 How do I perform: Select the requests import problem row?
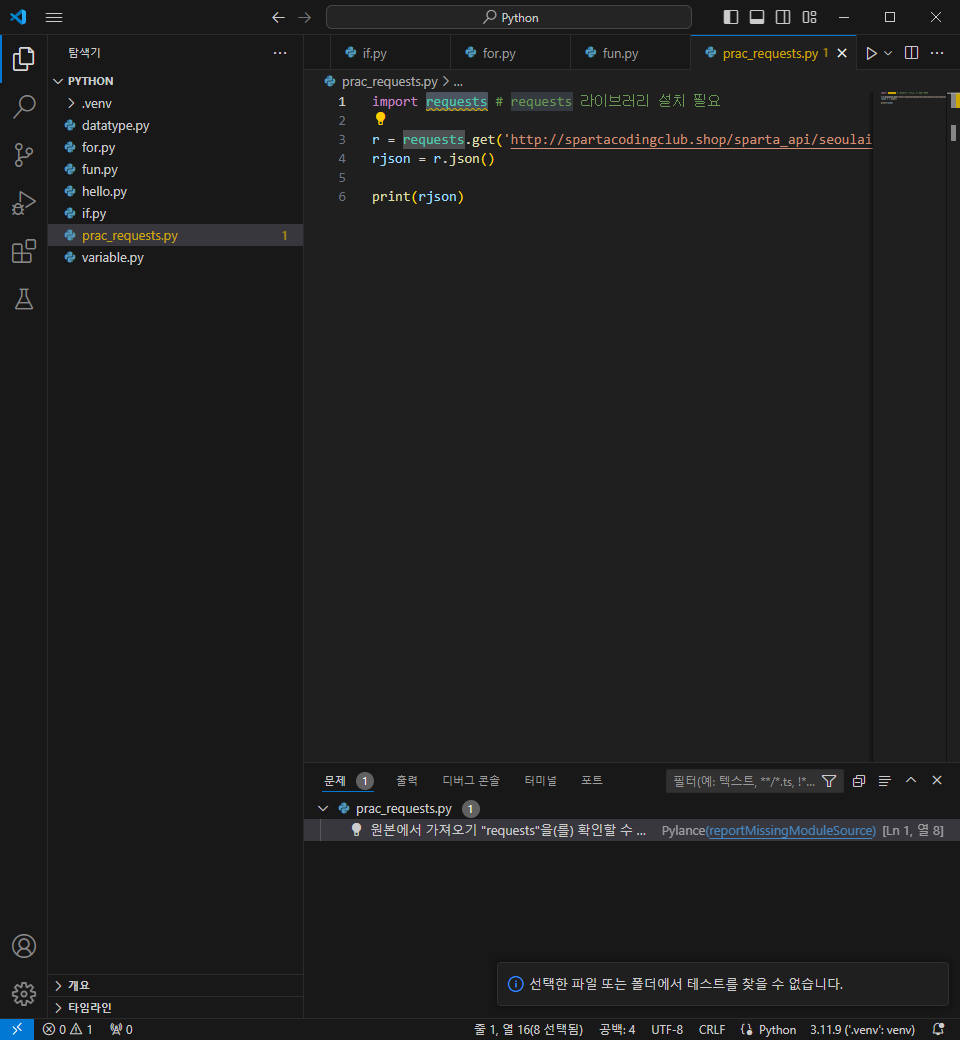(x=630, y=830)
